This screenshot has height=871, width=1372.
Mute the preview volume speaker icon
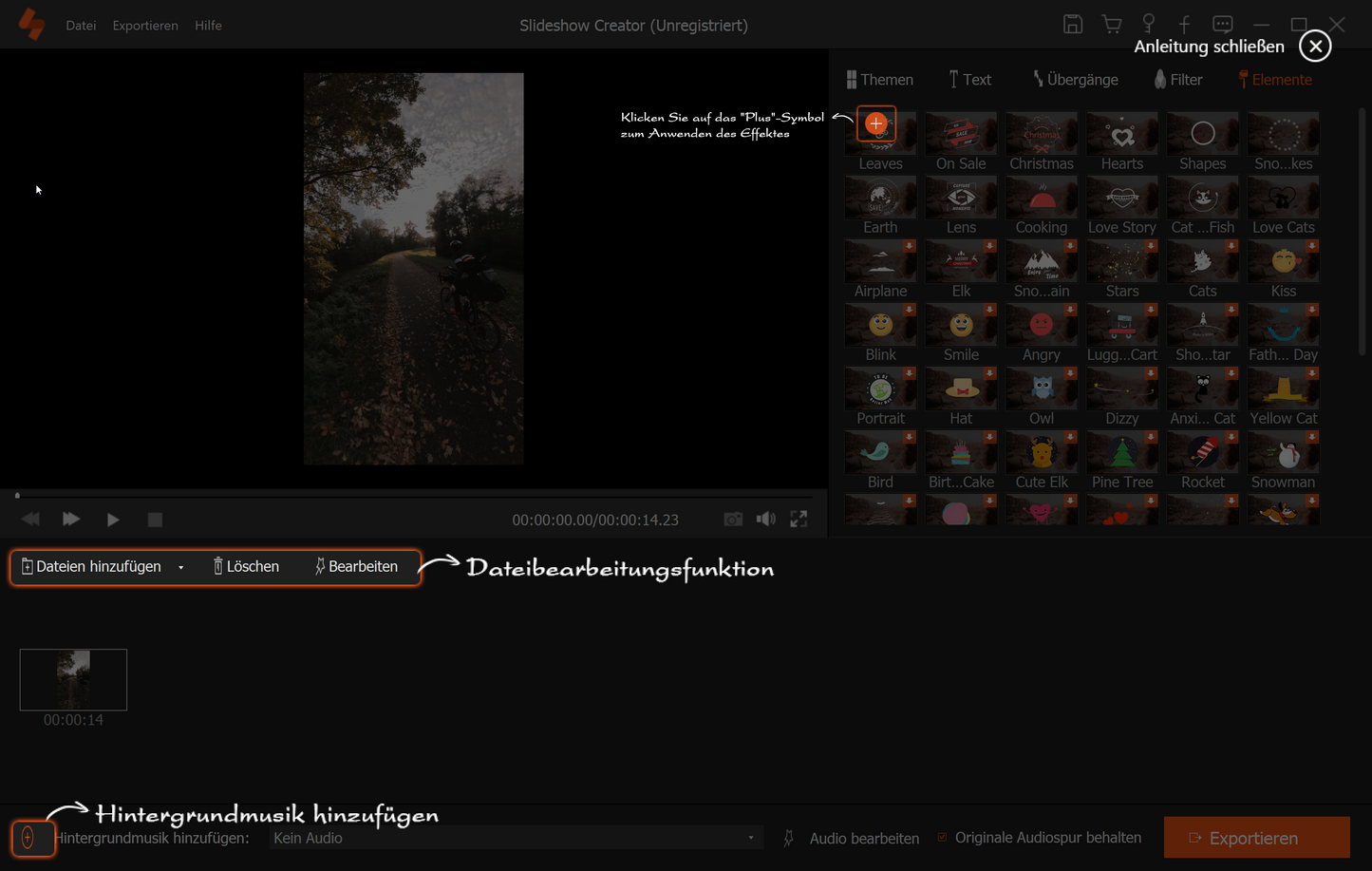coord(765,520)
